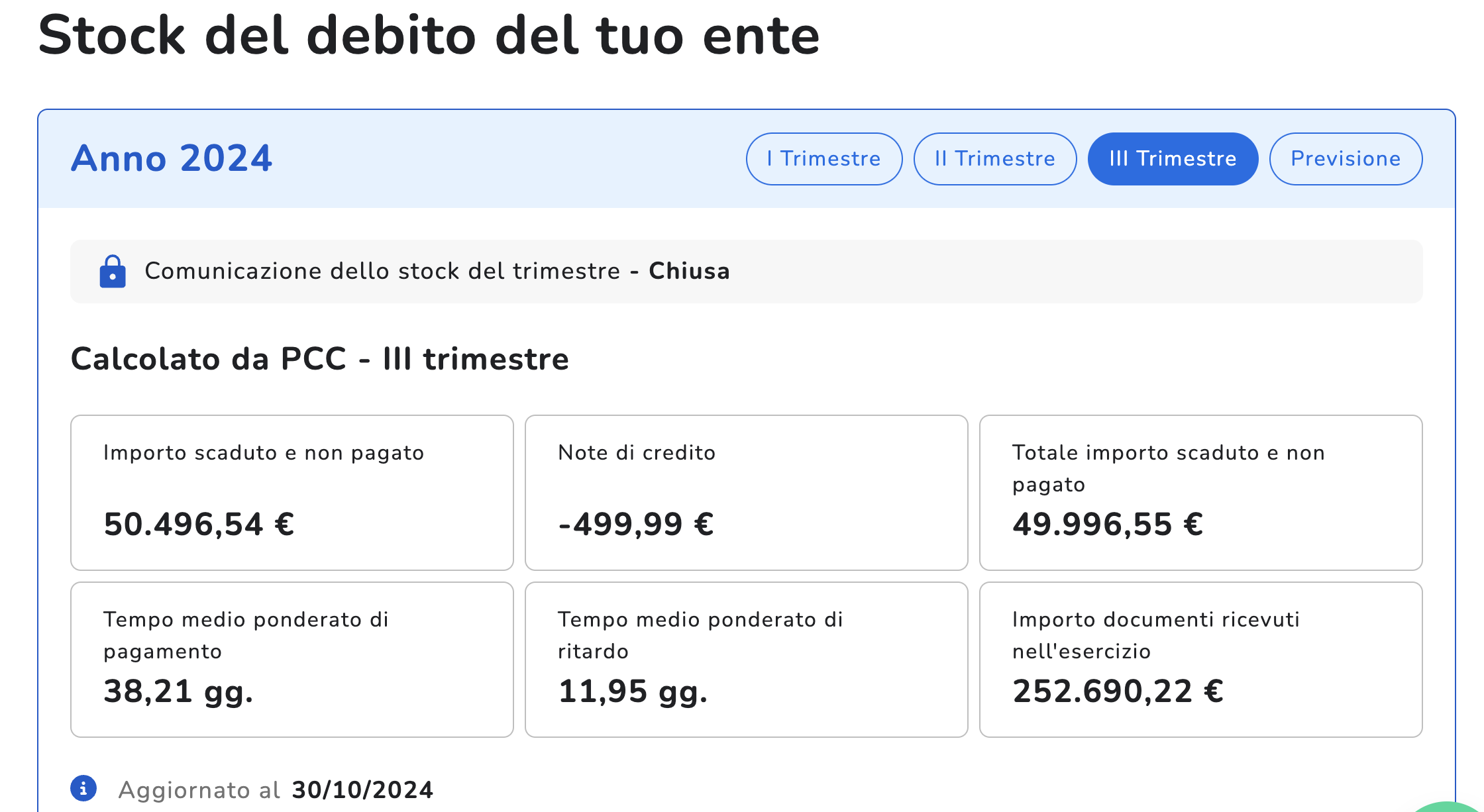Click the Tempo medio ponderato di ritardo card
Viewport: 1484px width, 812px height.
(746, 659)
